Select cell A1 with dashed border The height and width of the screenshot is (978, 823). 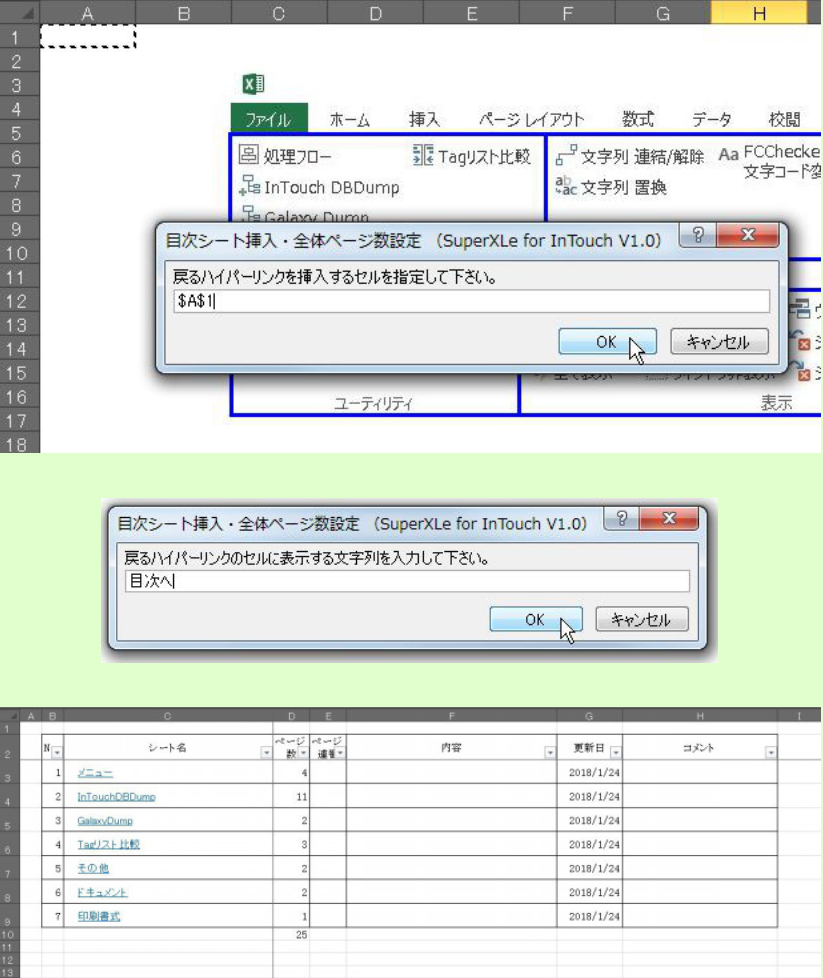tap(88, 36)
